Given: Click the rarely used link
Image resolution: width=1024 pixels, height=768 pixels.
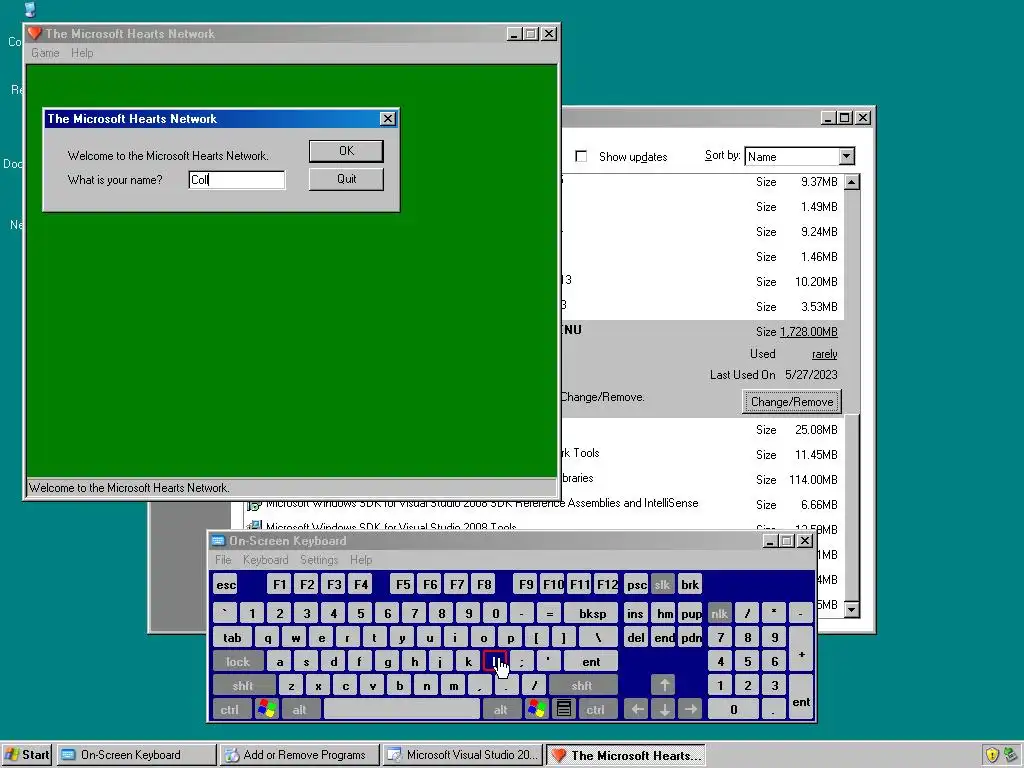Looking at the screenshot, I should (x=824, y=354).
